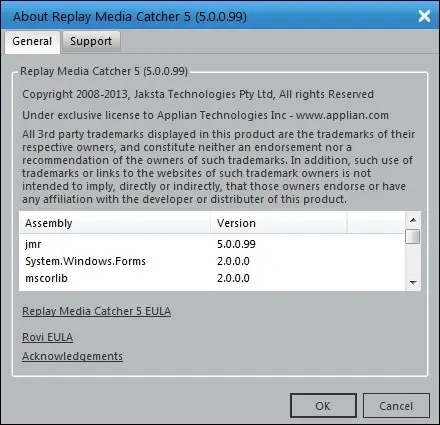The image size is (440, 425).
Task: Click the dialog title bar text
Action: click(130, 16)
